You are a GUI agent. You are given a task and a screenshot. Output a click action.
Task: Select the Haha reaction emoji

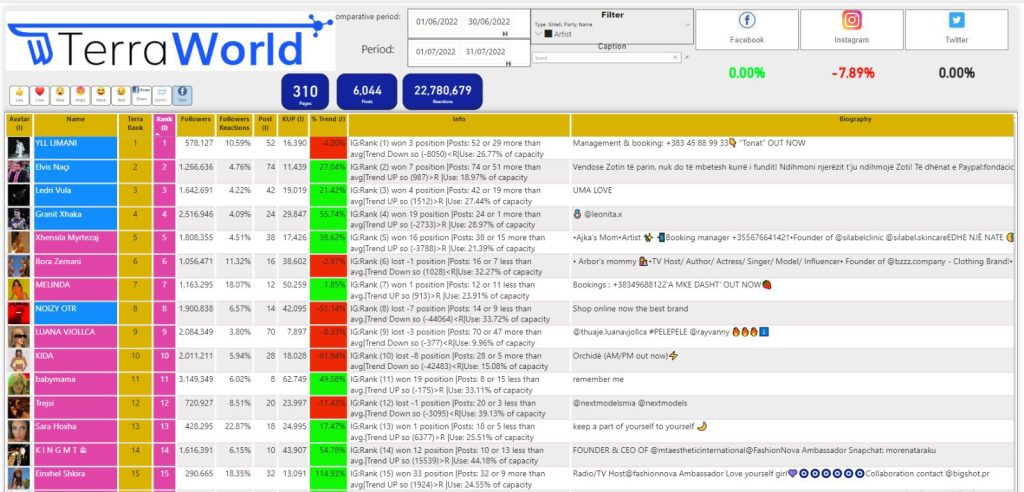(101, 95)
